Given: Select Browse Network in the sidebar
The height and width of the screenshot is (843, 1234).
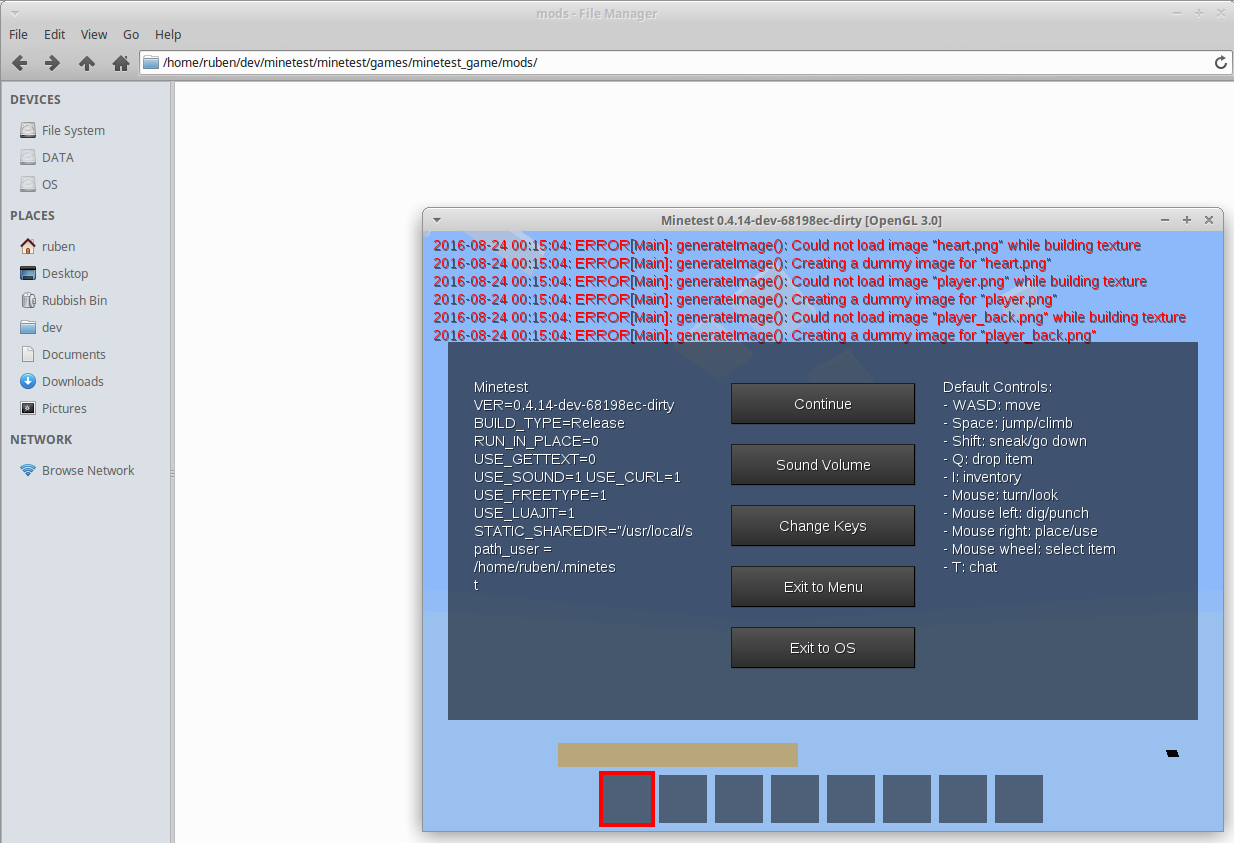Looking at the screenshot, I should [x=87, y=471].
